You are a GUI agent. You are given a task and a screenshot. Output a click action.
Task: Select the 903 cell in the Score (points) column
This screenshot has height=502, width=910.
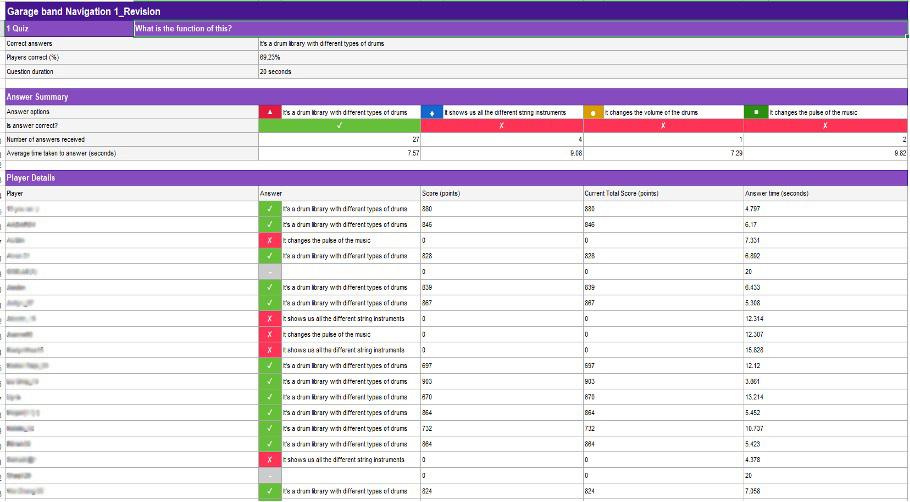pos(501,381)
